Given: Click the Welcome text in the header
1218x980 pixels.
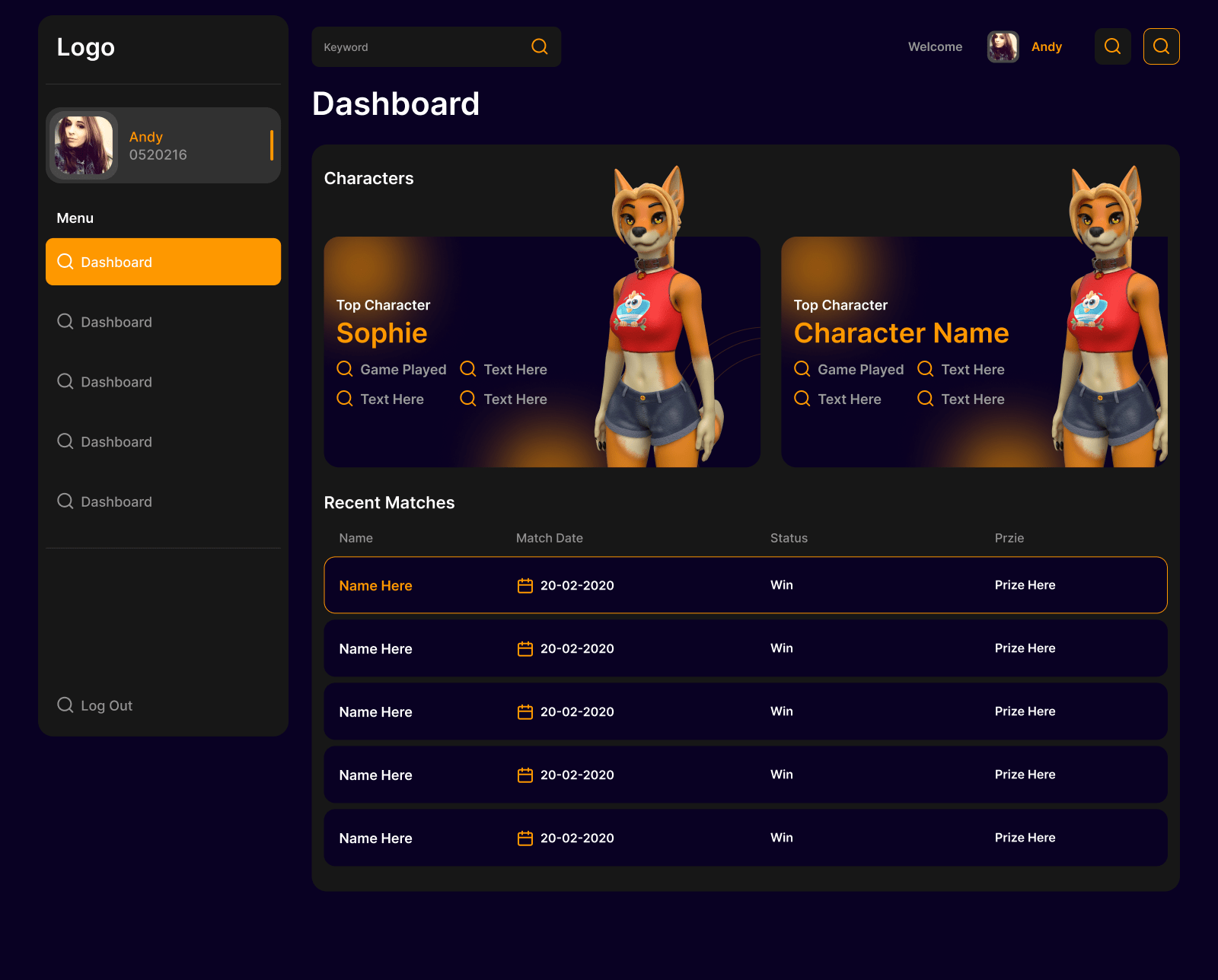Looking at the screenshot, I should click(x=935, y=47).
